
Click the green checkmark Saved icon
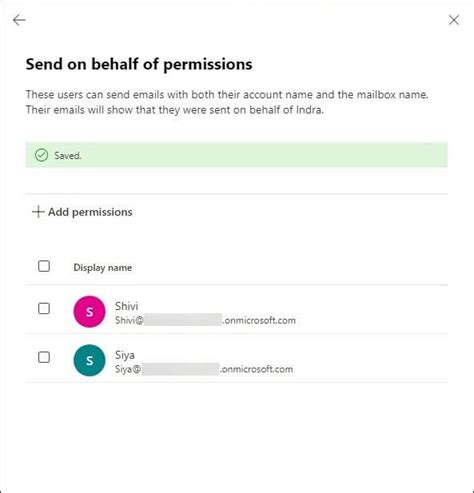(42, 155)
